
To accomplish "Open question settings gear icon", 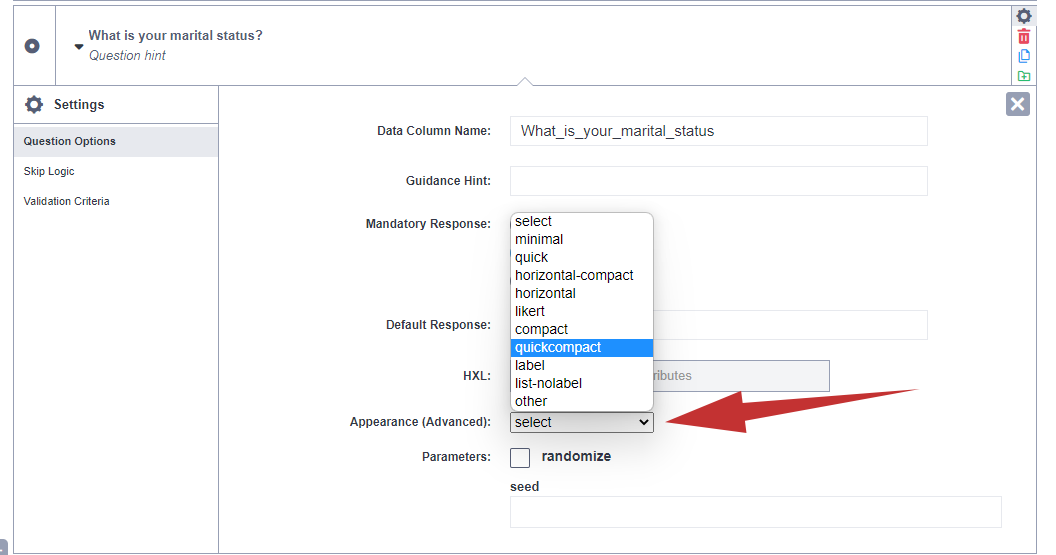I will [1024, 16].
